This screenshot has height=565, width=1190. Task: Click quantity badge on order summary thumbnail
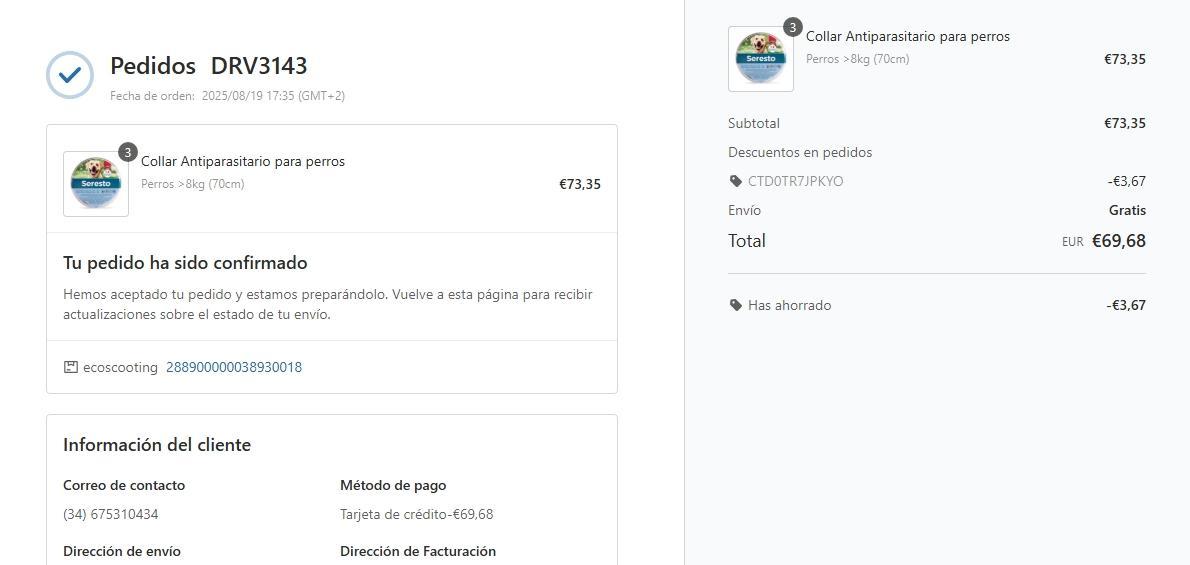(793, 27)
